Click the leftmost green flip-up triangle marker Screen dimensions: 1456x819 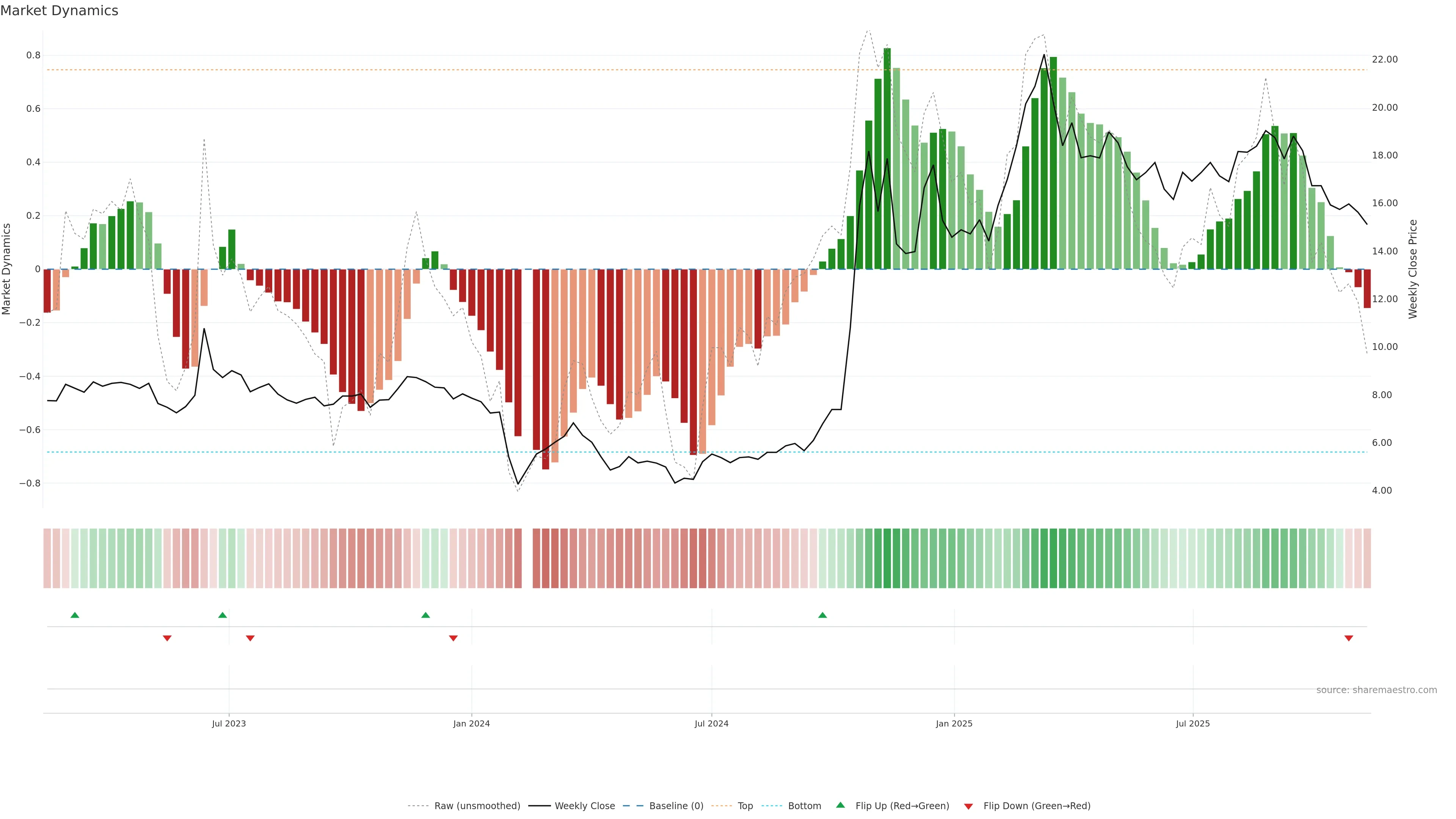coord(75,615)
